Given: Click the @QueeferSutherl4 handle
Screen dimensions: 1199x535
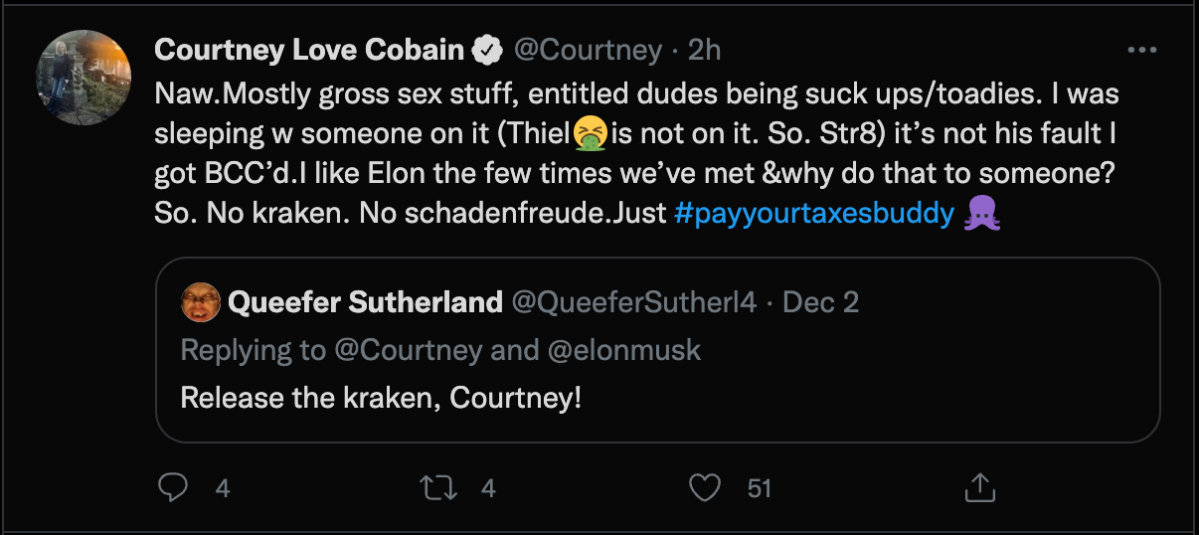Looking at the screenshot, I should click(634, 302).
